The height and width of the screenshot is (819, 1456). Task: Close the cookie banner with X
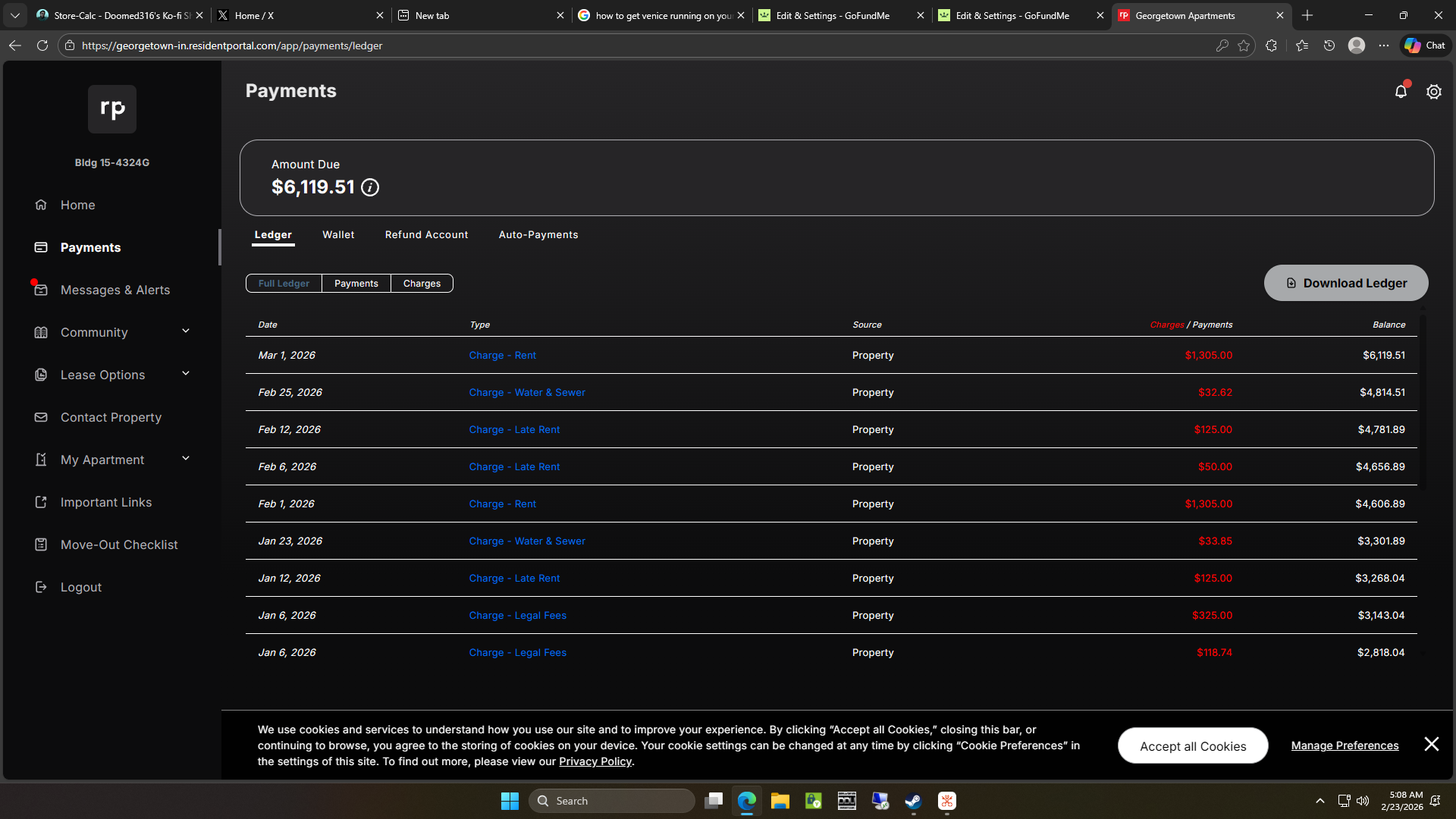tap(1431, 744)
